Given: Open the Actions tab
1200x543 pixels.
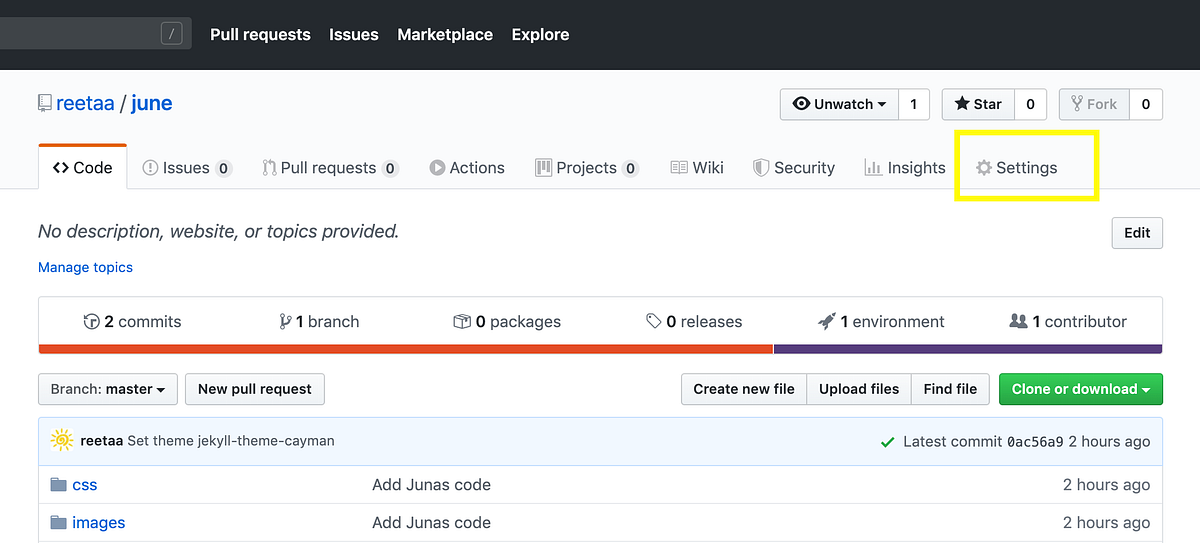Looking at the screenshot, I should coord(467,168).
